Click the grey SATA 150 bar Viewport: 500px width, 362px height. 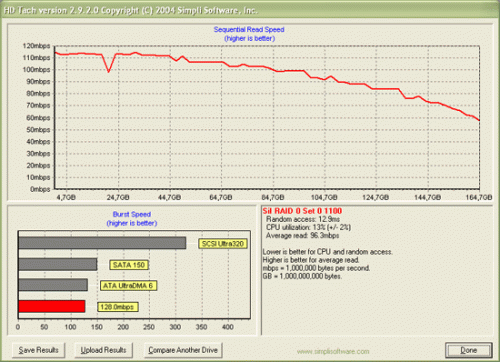(x=58, y=264)
